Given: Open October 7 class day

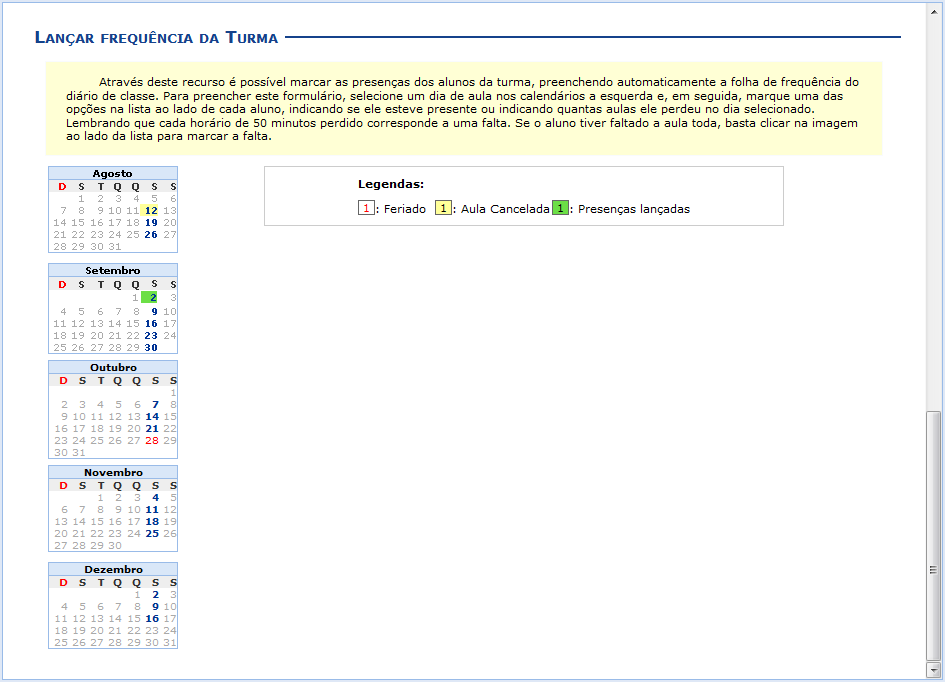Looking at the screenshot, I should (155, 404).
